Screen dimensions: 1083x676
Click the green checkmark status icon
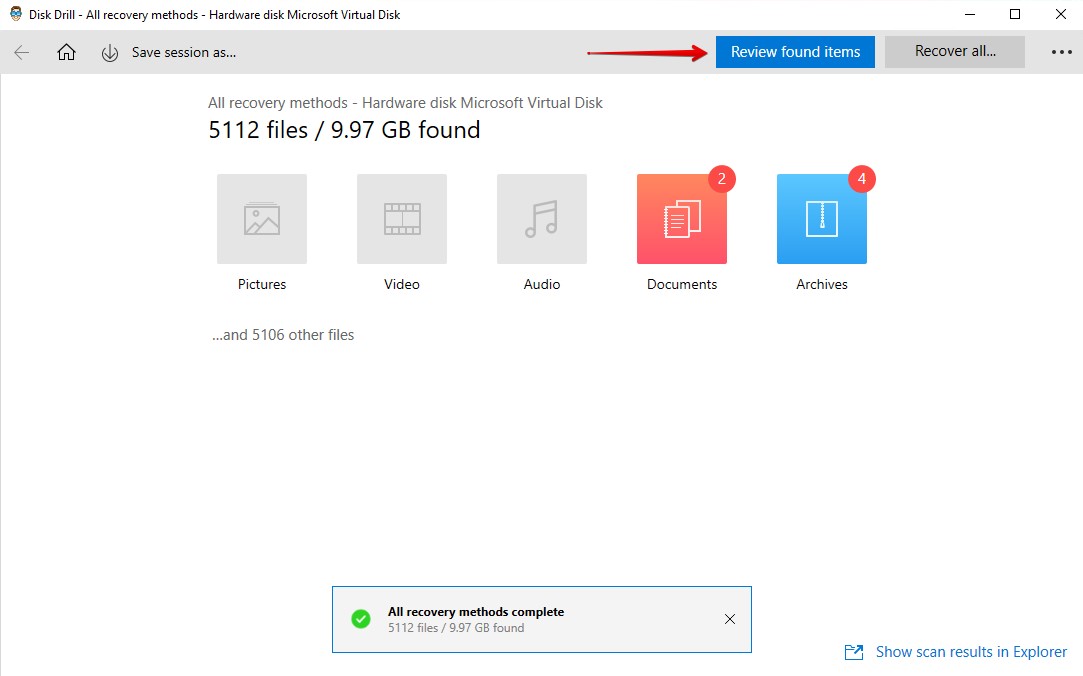pos(361,619)
